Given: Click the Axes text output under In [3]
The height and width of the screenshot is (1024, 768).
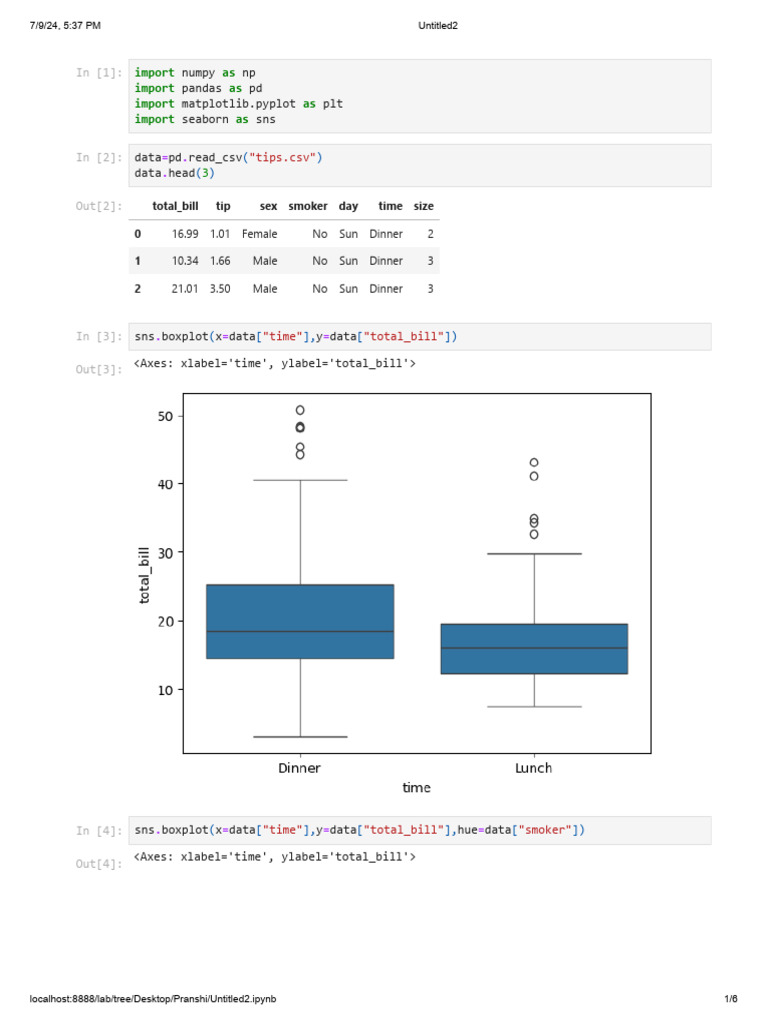Looking at the screenshot, I should coord(274,364).
